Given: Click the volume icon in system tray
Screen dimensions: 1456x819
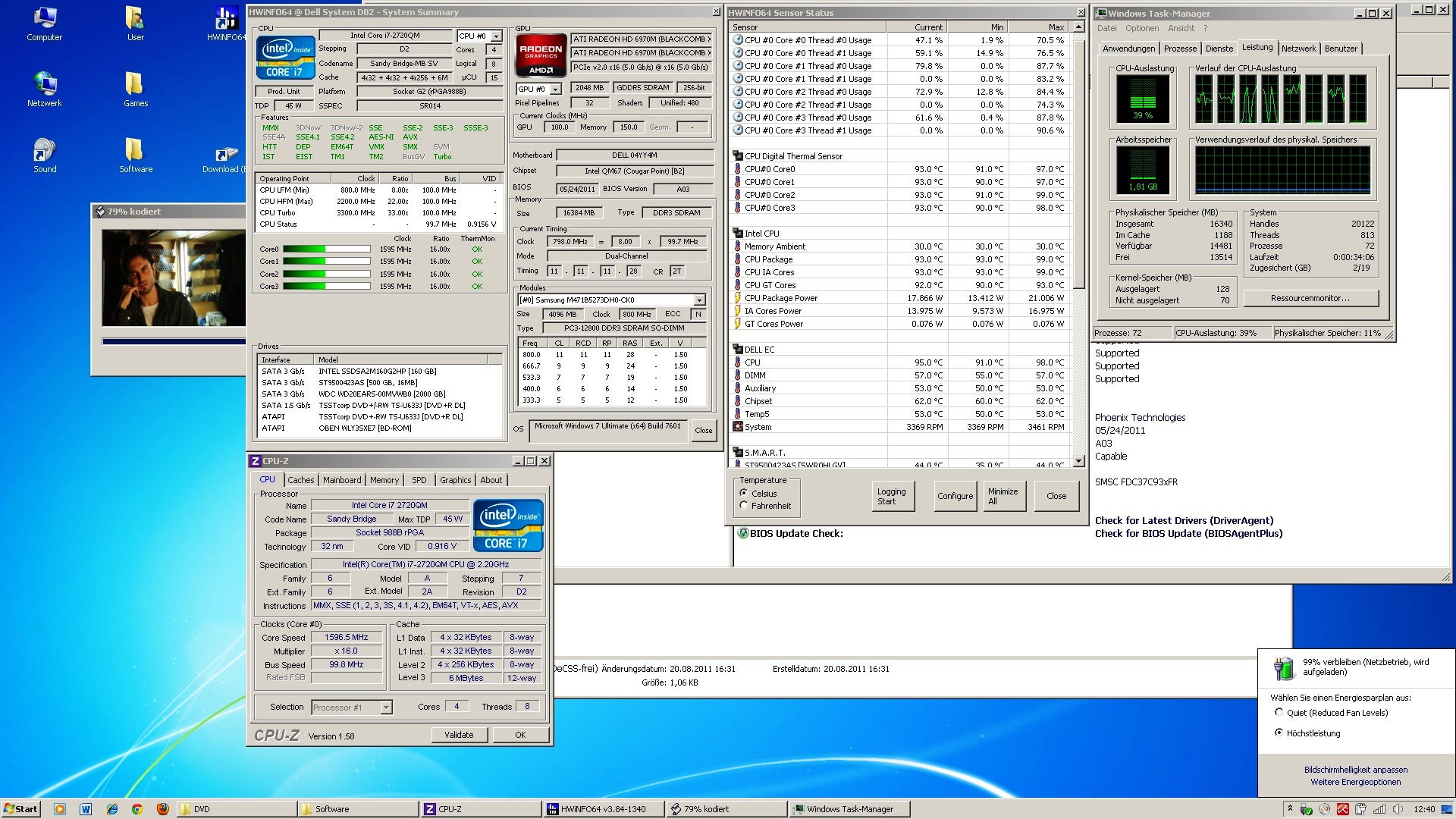Looking at the screenshot, I should pyautogui.click(x=1398, y=809).
